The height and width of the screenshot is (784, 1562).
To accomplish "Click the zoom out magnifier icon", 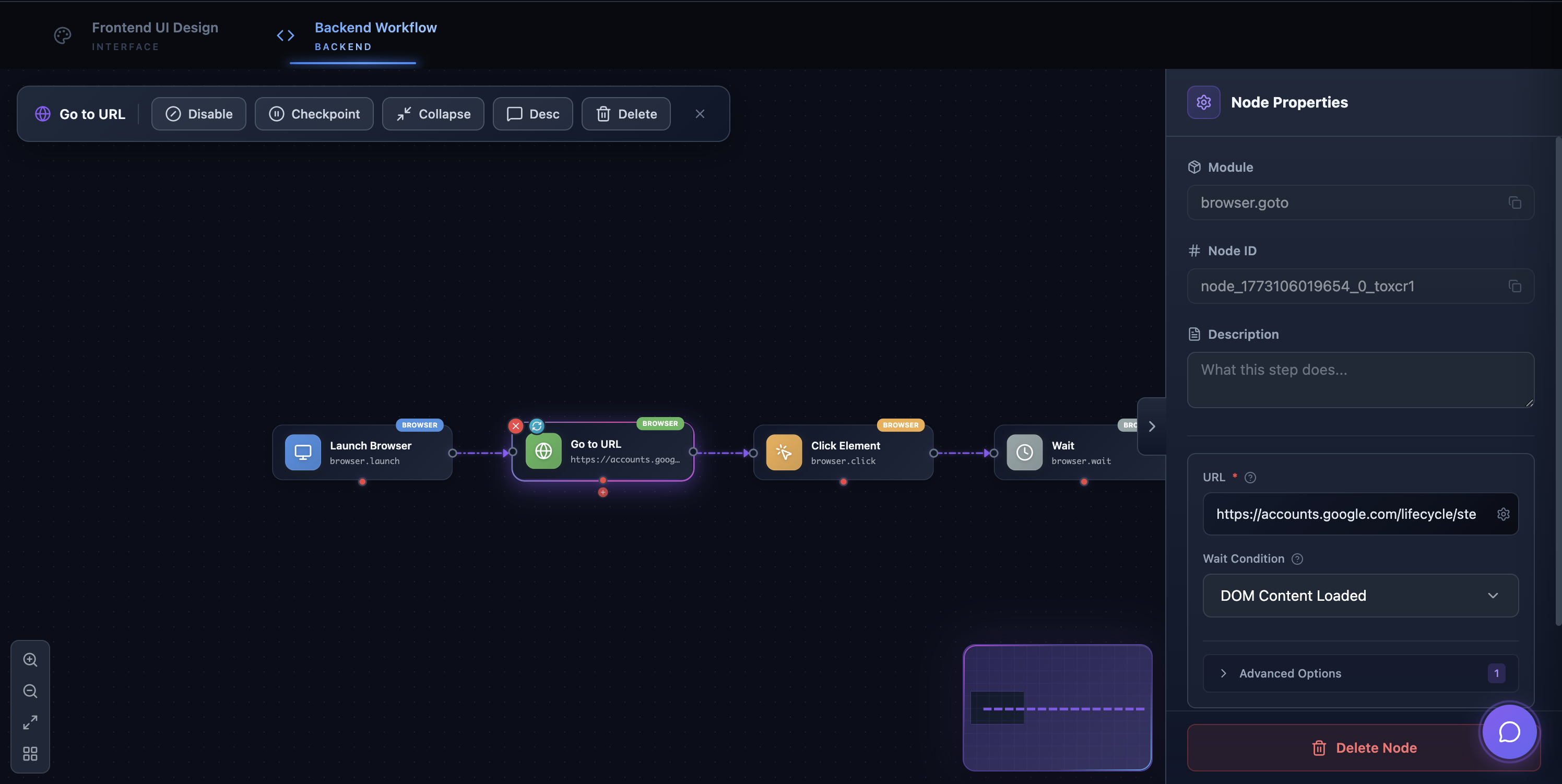I will pos(30,691).
